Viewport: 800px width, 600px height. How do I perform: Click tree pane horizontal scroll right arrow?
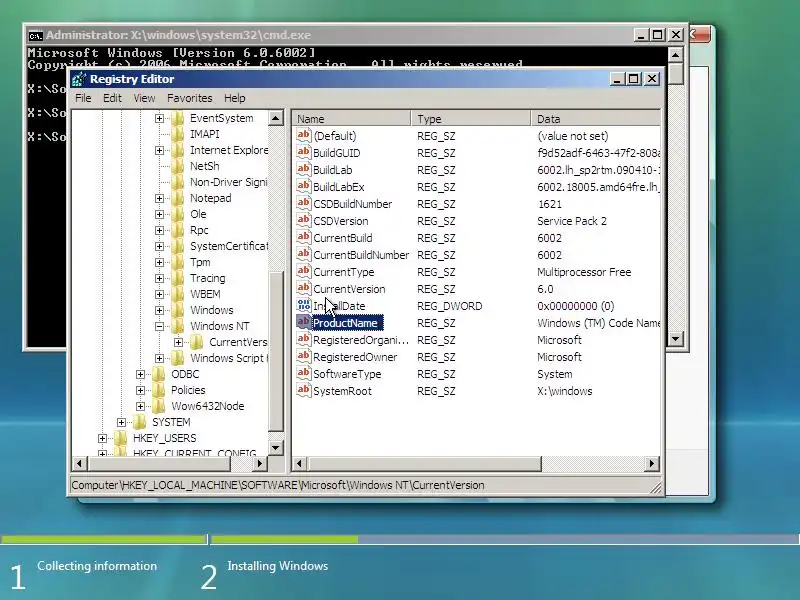point(260,463)
